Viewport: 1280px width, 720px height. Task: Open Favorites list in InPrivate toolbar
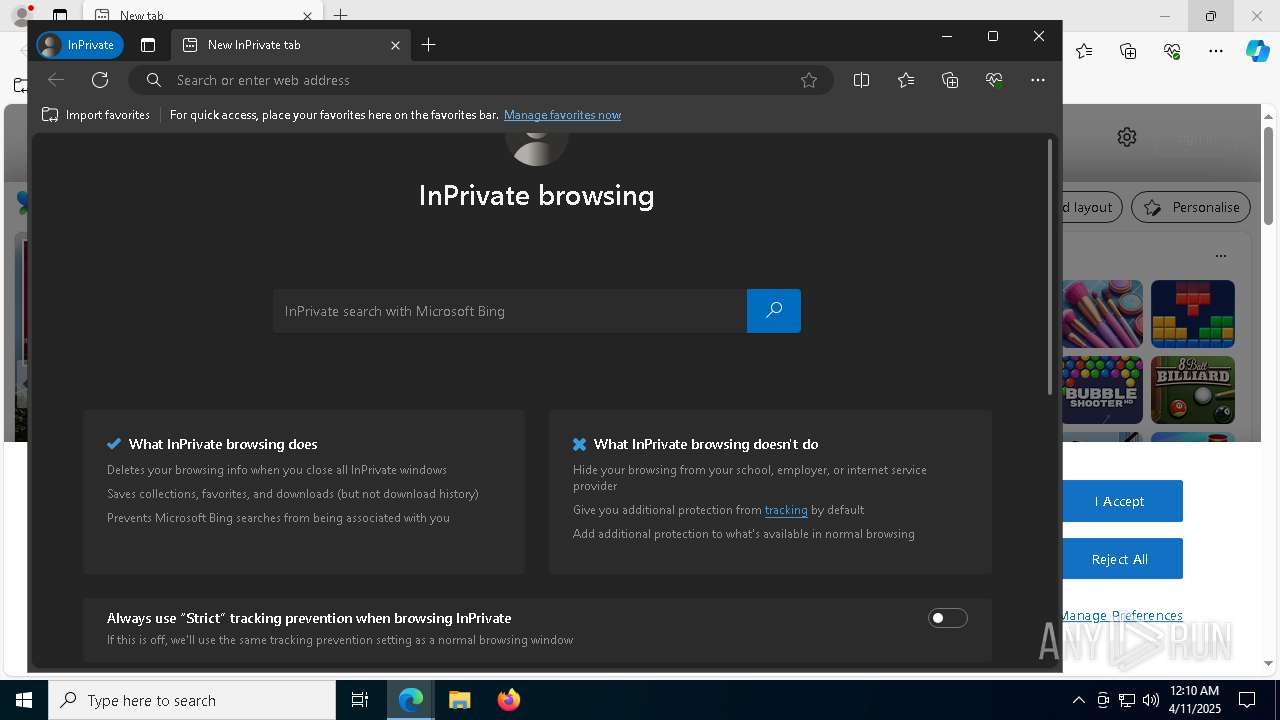(x=906, y=80)
